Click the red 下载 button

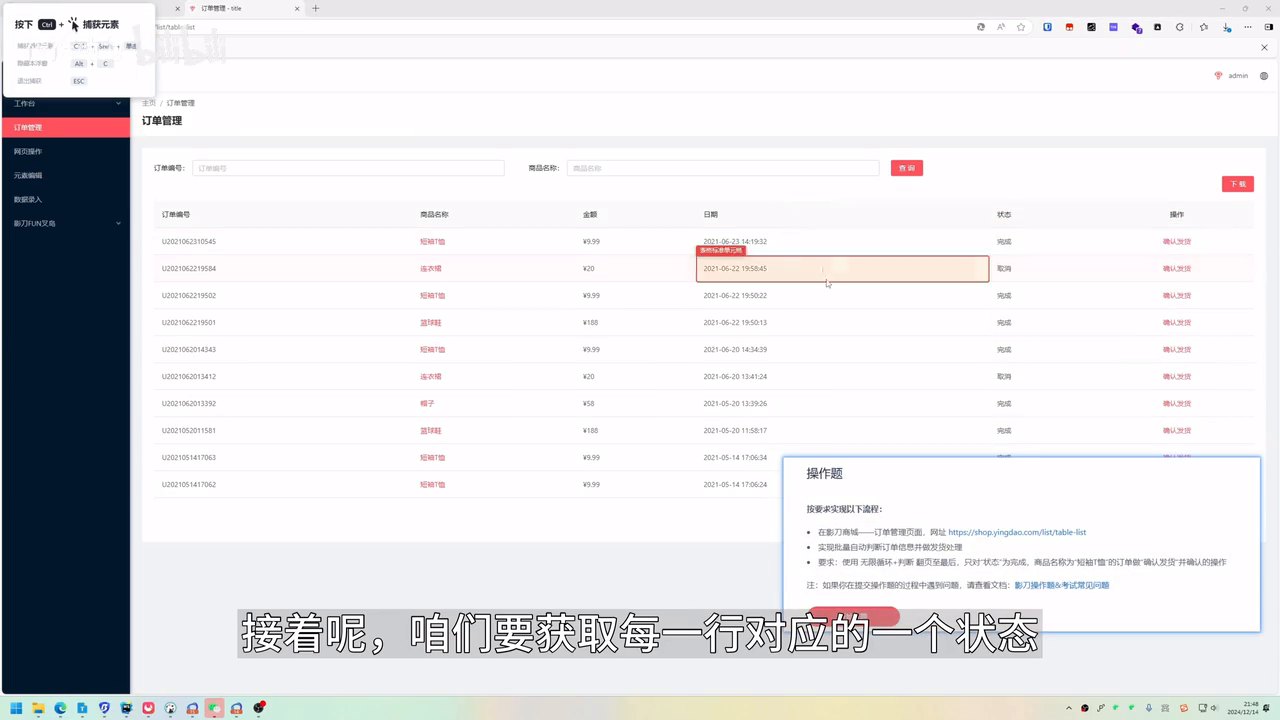click(x=1238, y=184)
